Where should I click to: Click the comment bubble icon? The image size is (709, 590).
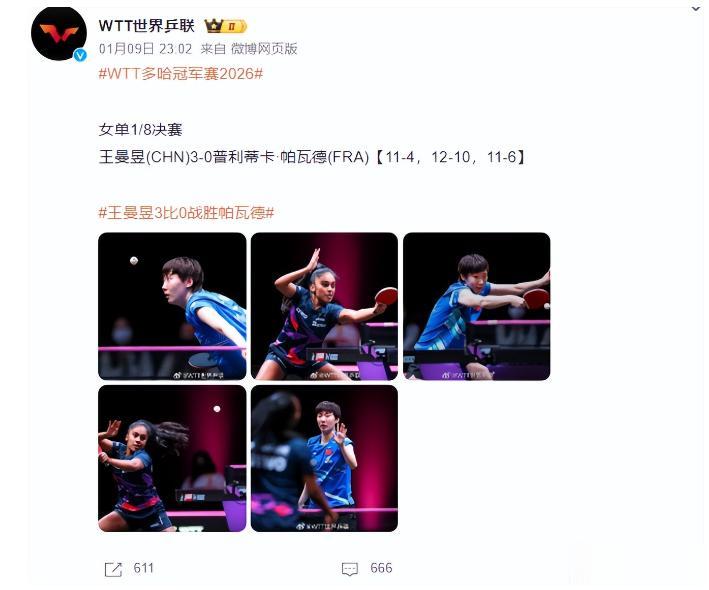tap(350, 569)
